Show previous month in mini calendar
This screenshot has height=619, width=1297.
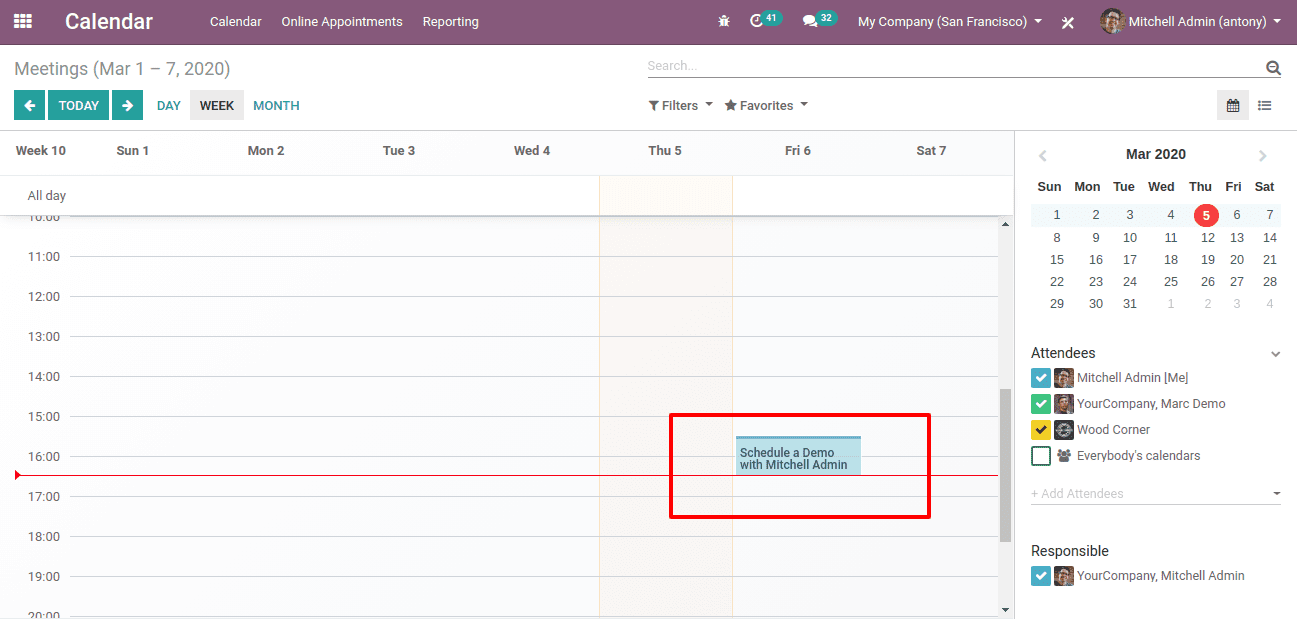[x=1043, y=155]
